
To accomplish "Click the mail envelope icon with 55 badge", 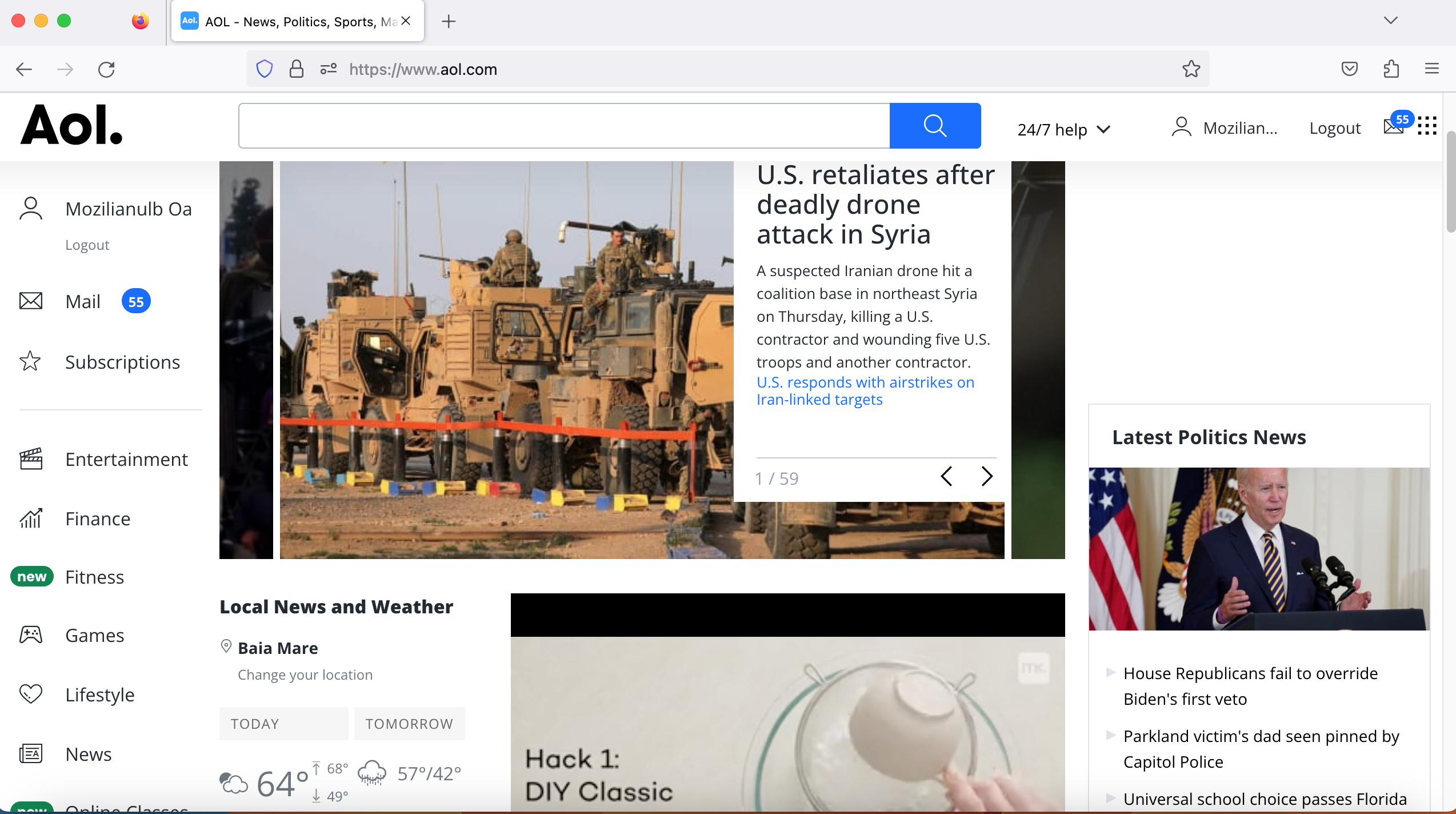I will coord(1394,125).
